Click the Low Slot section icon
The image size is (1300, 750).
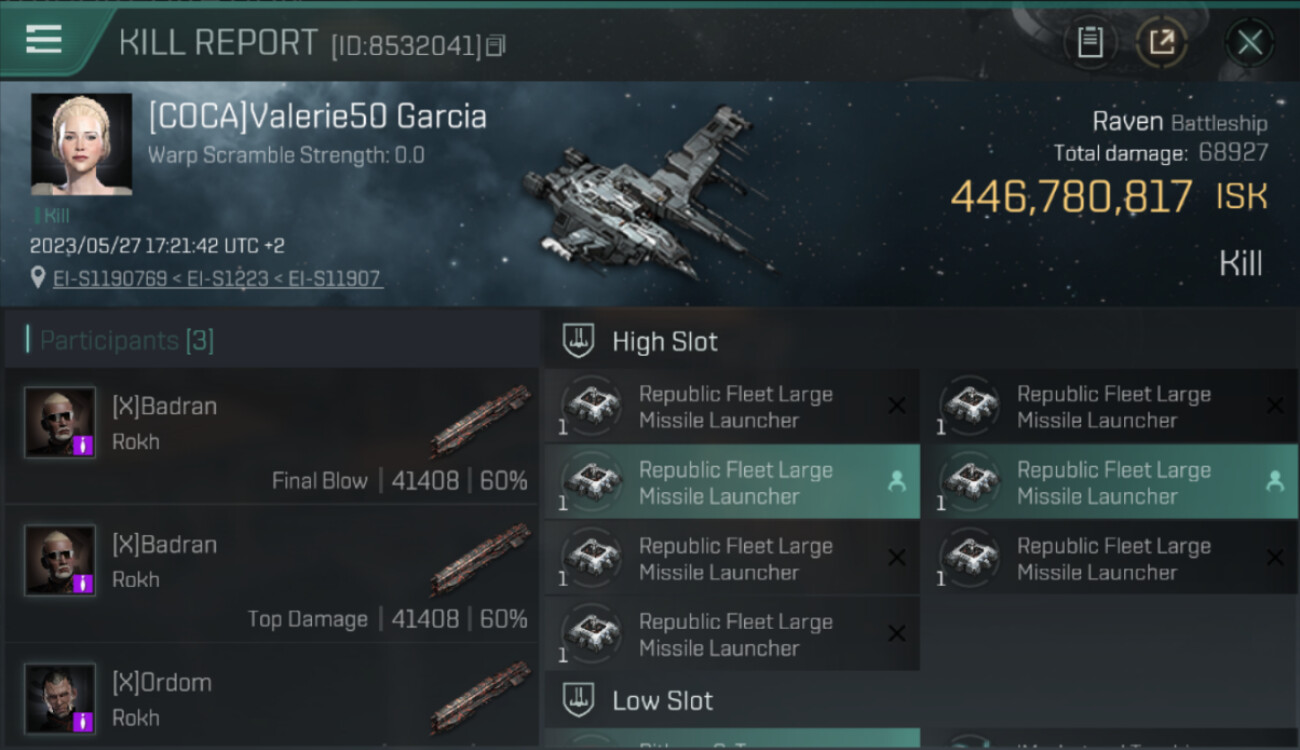(x=579, y=700)
